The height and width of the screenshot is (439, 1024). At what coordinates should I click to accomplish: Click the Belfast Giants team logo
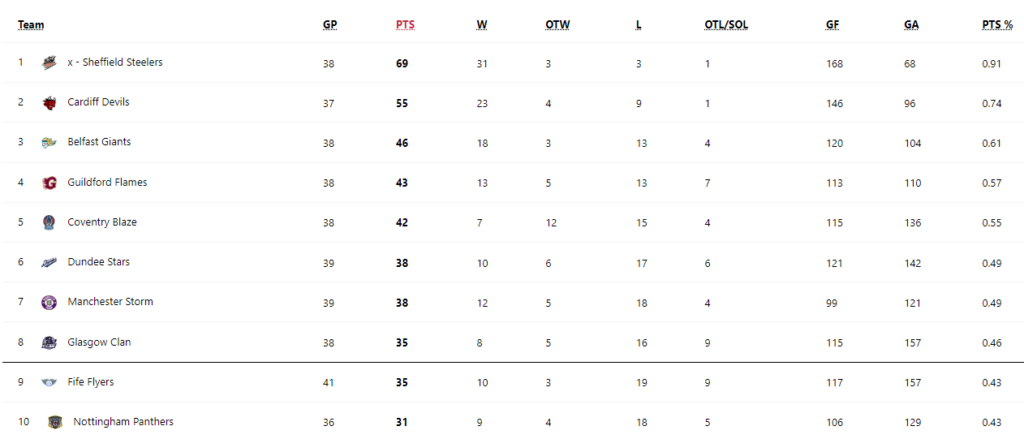[49, 143]
